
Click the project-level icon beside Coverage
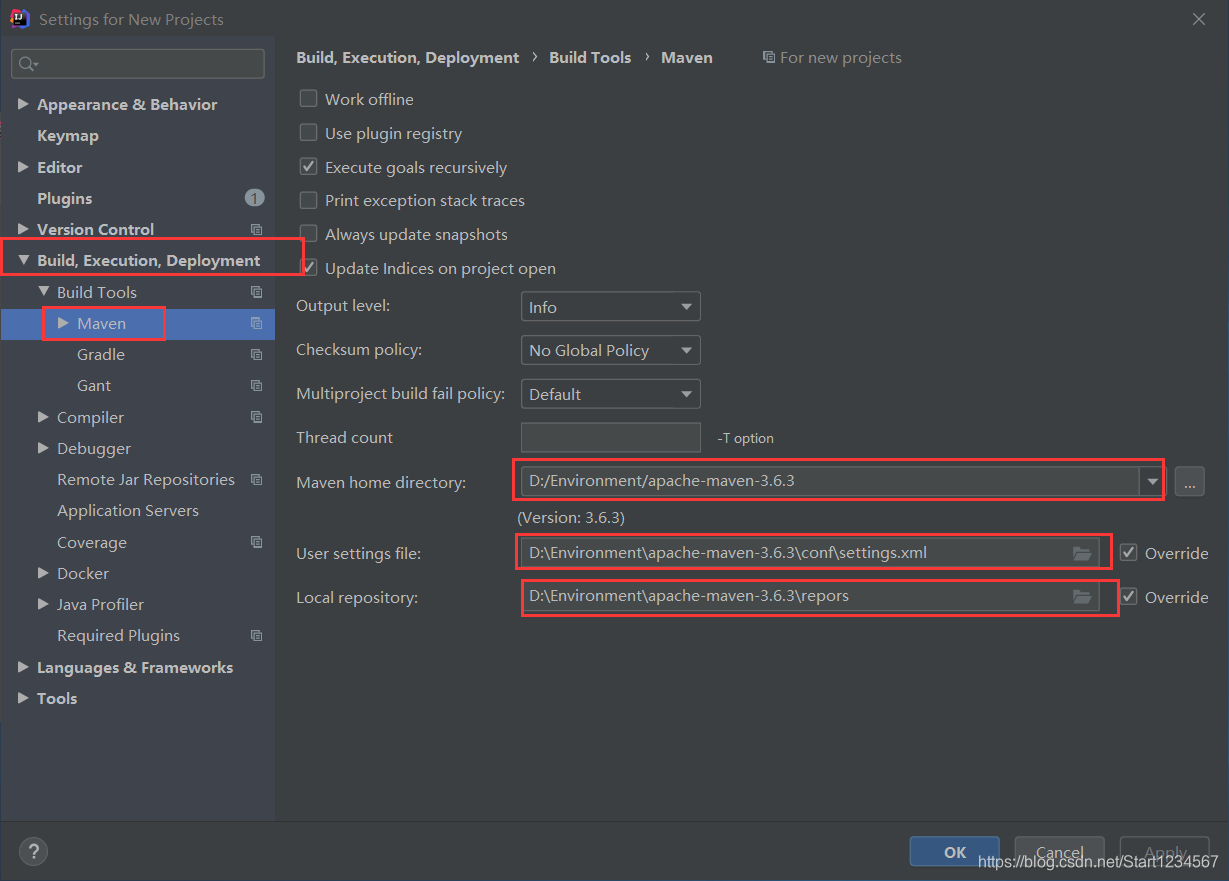(x=256, y=542)
